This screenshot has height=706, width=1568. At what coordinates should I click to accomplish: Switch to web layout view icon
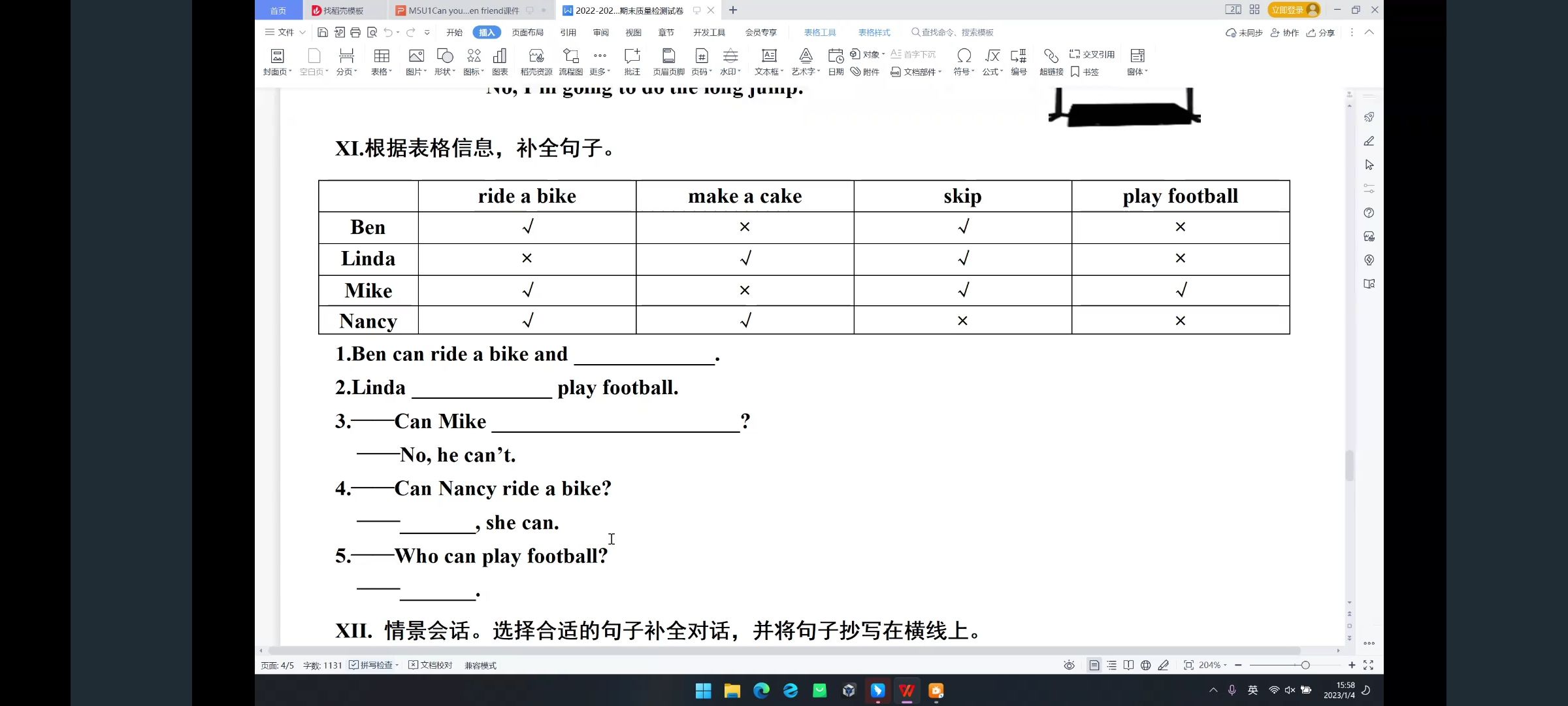(x=1146, y=665)
